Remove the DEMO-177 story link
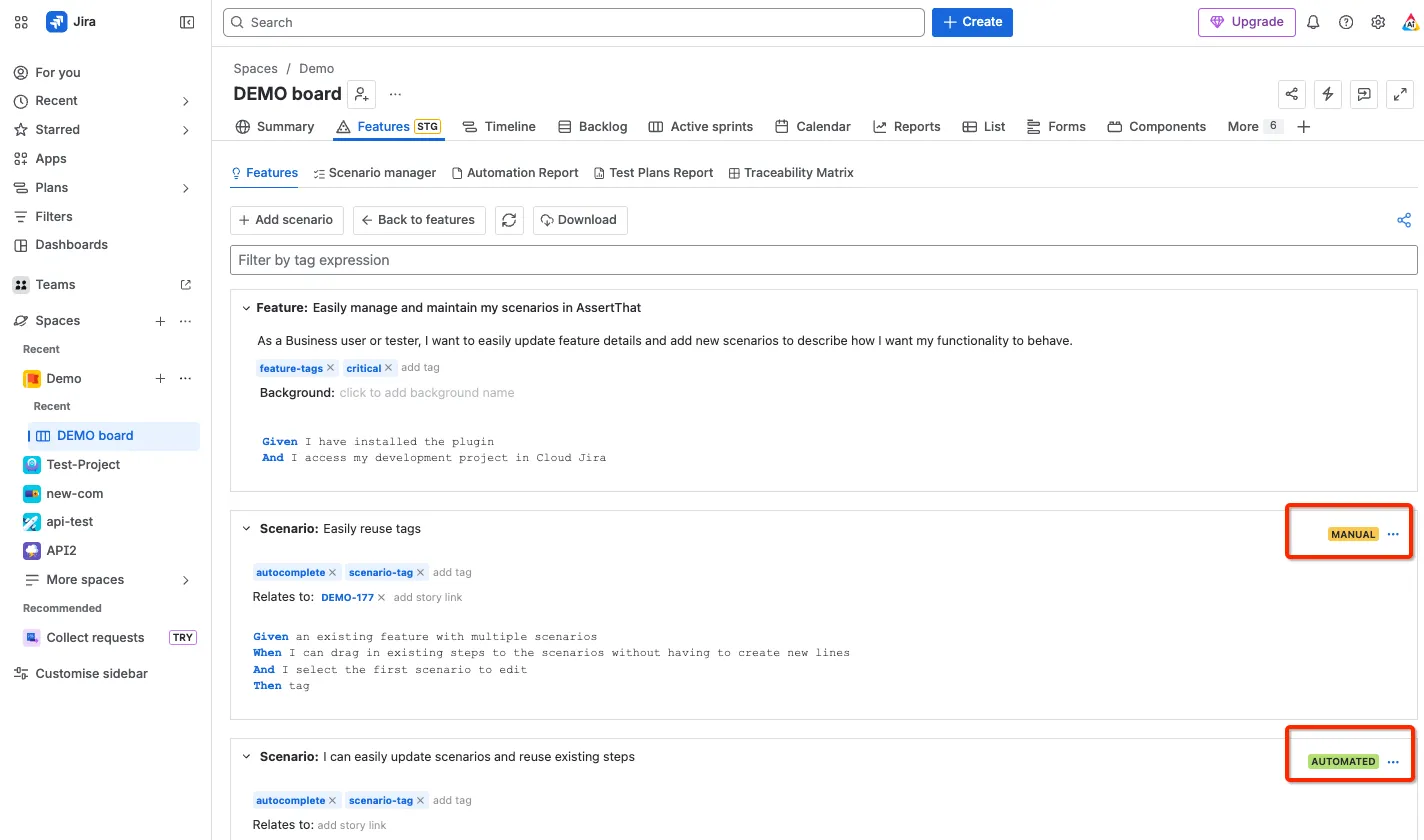The image size is (1424, 840). tap(381, 597)
